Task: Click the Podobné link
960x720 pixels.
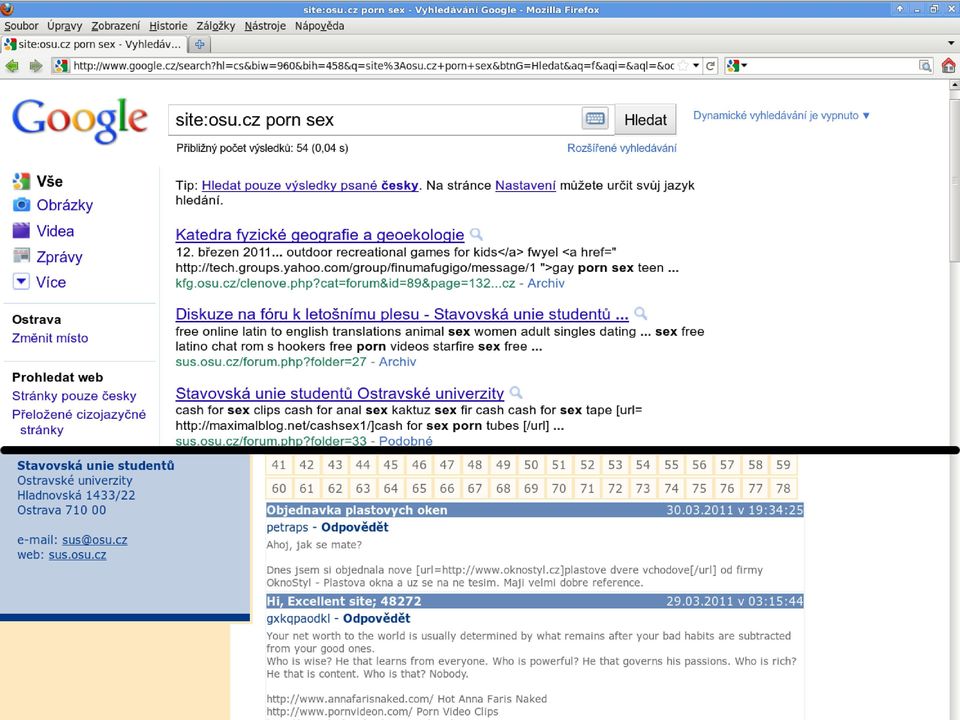Action: 405,441
